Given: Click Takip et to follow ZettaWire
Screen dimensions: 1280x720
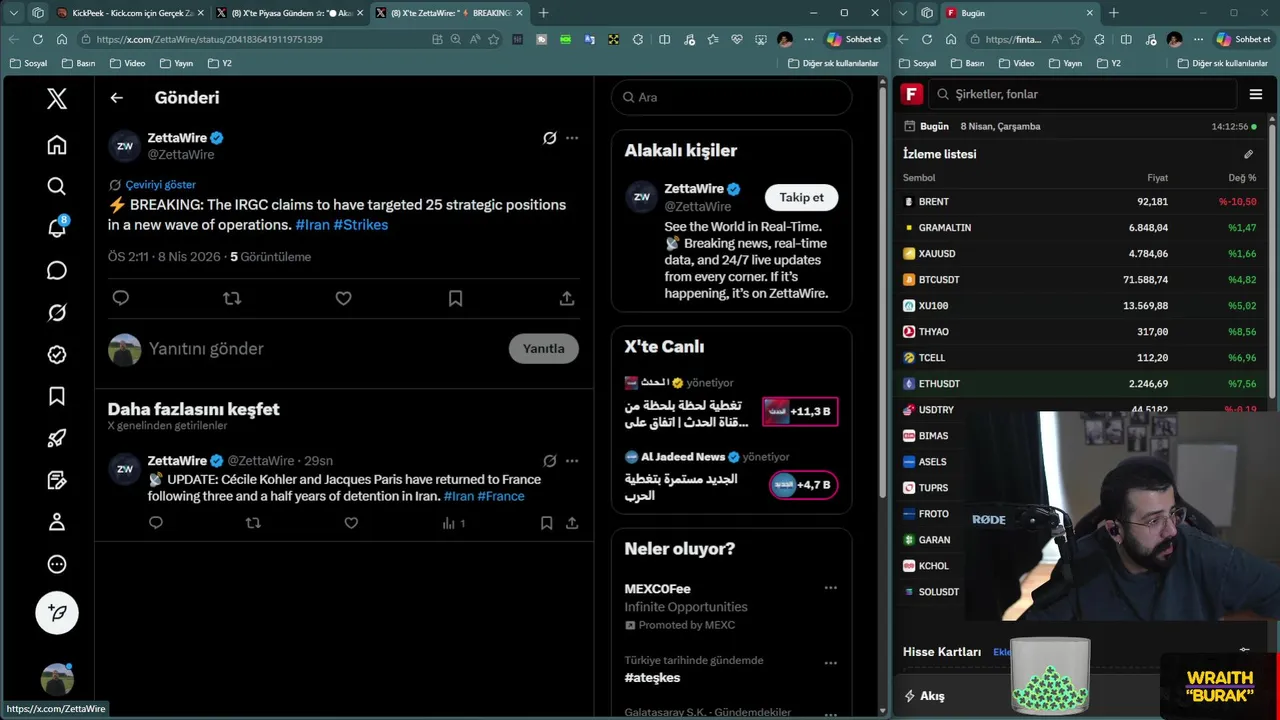Looking at the screenshot, I should click(801, 197).
